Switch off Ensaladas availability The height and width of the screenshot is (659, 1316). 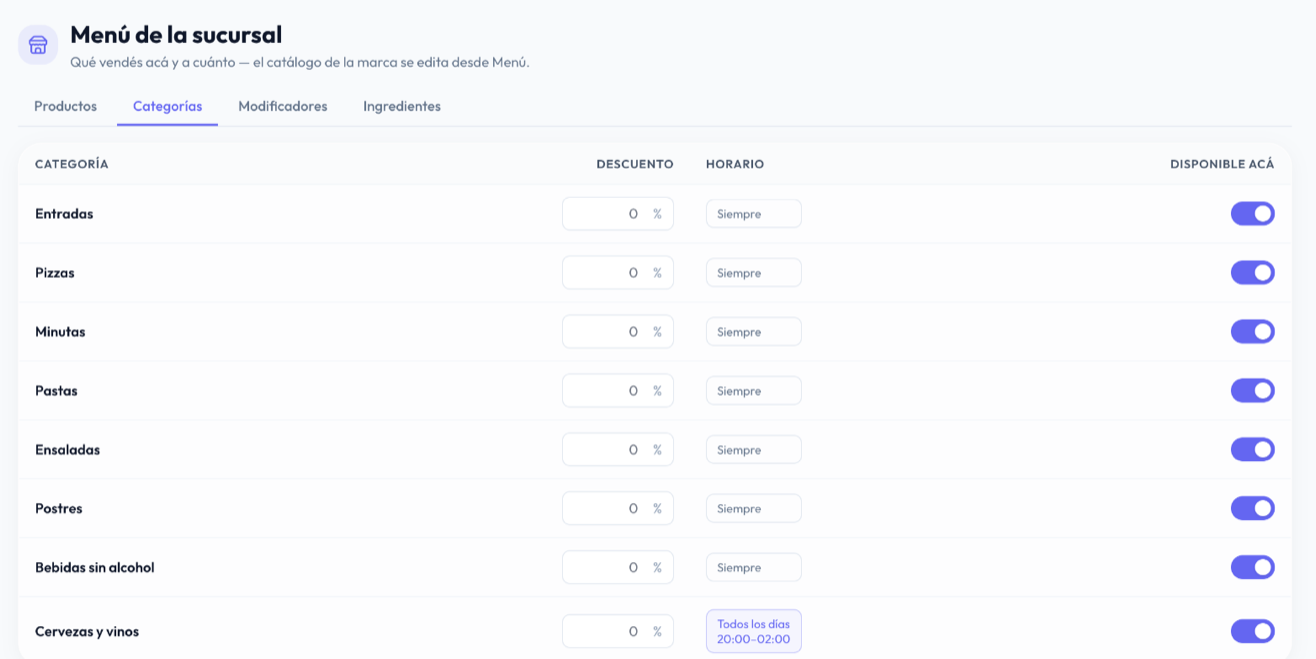click(1252, 449)
